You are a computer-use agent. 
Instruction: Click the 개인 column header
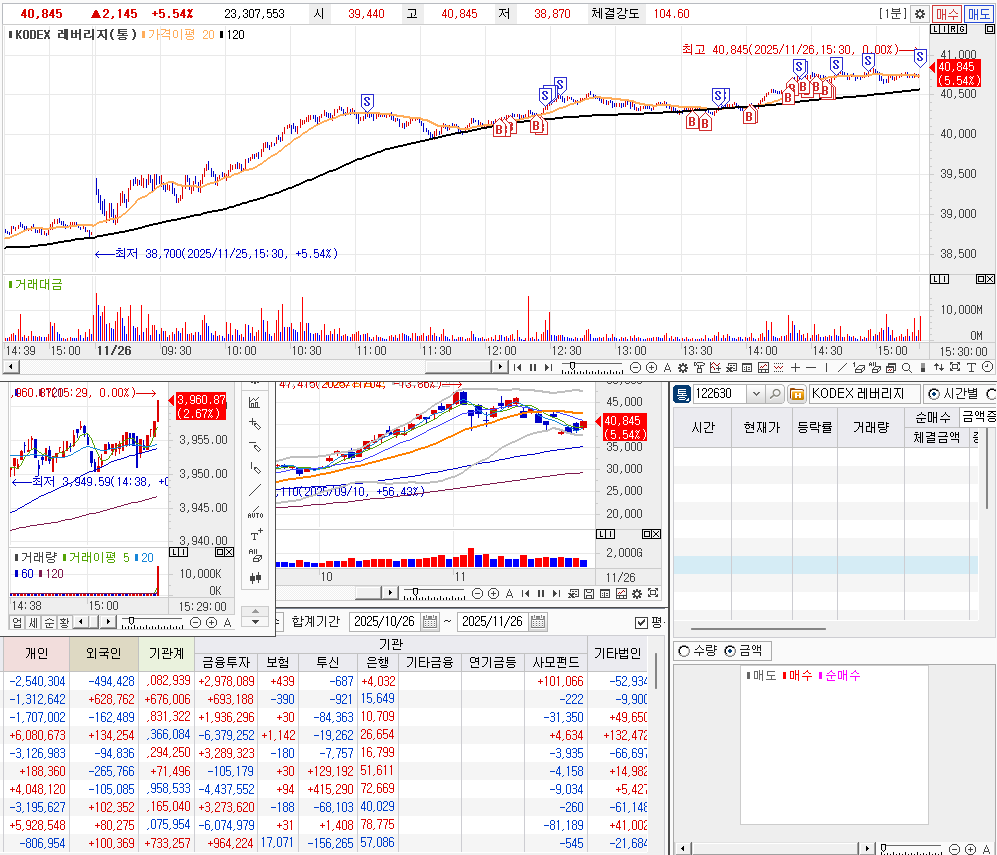click(x=36, y=653)
